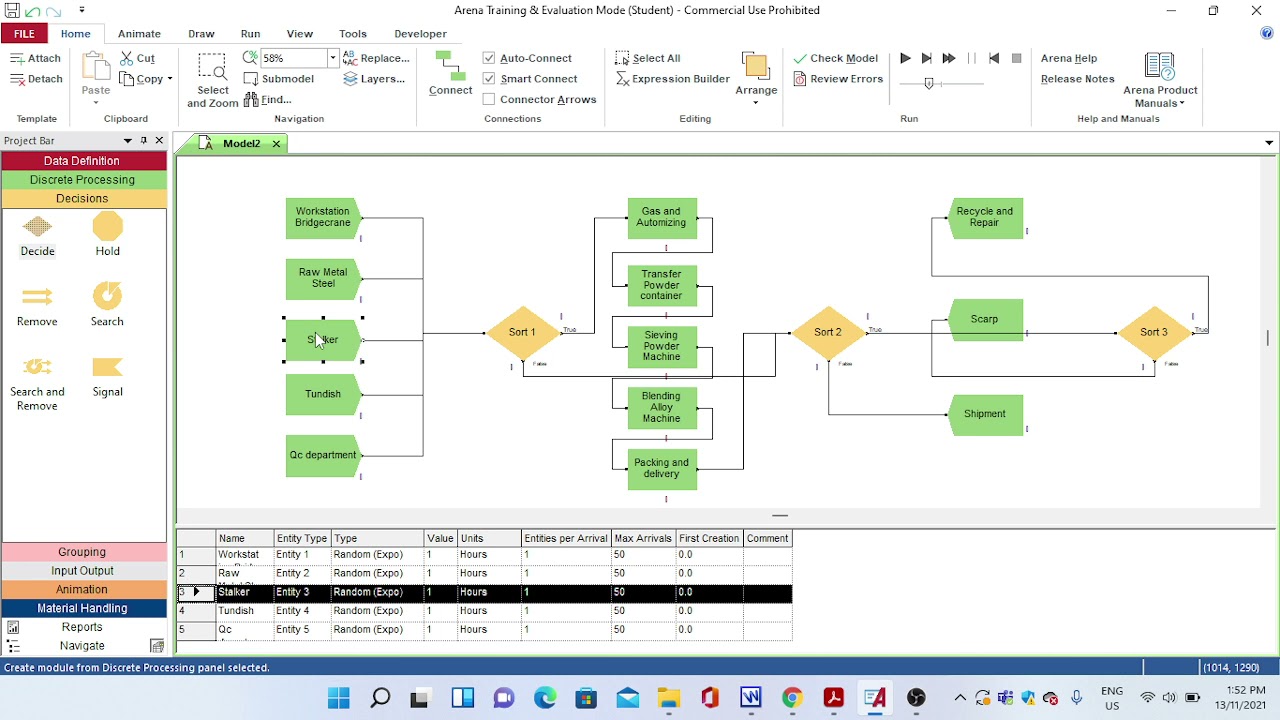Adjust the run speed slider
The height and width of the screenshot is (720, 1280).
point(929,84)
